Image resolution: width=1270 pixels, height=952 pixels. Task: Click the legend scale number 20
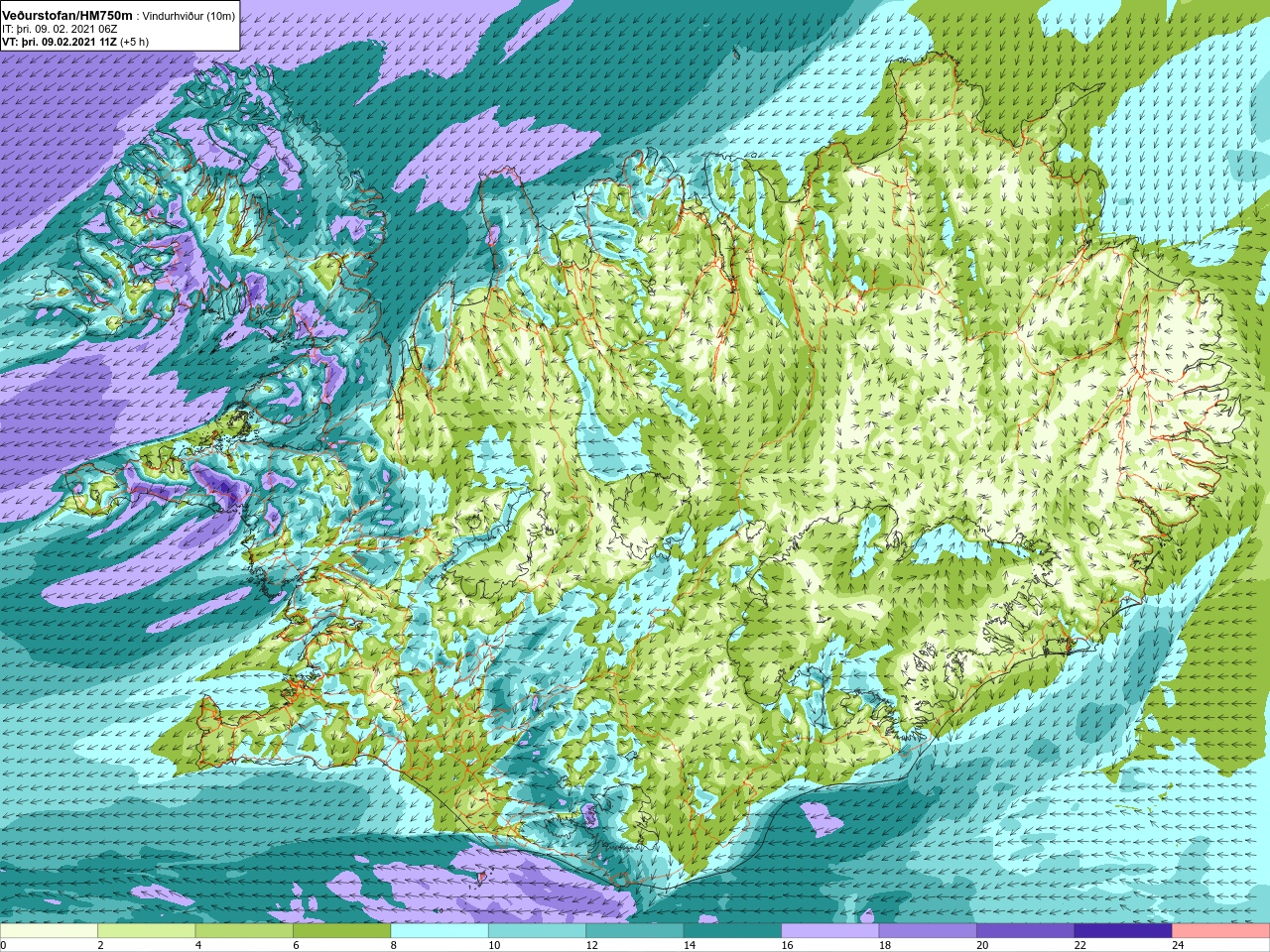coord(981,945)
